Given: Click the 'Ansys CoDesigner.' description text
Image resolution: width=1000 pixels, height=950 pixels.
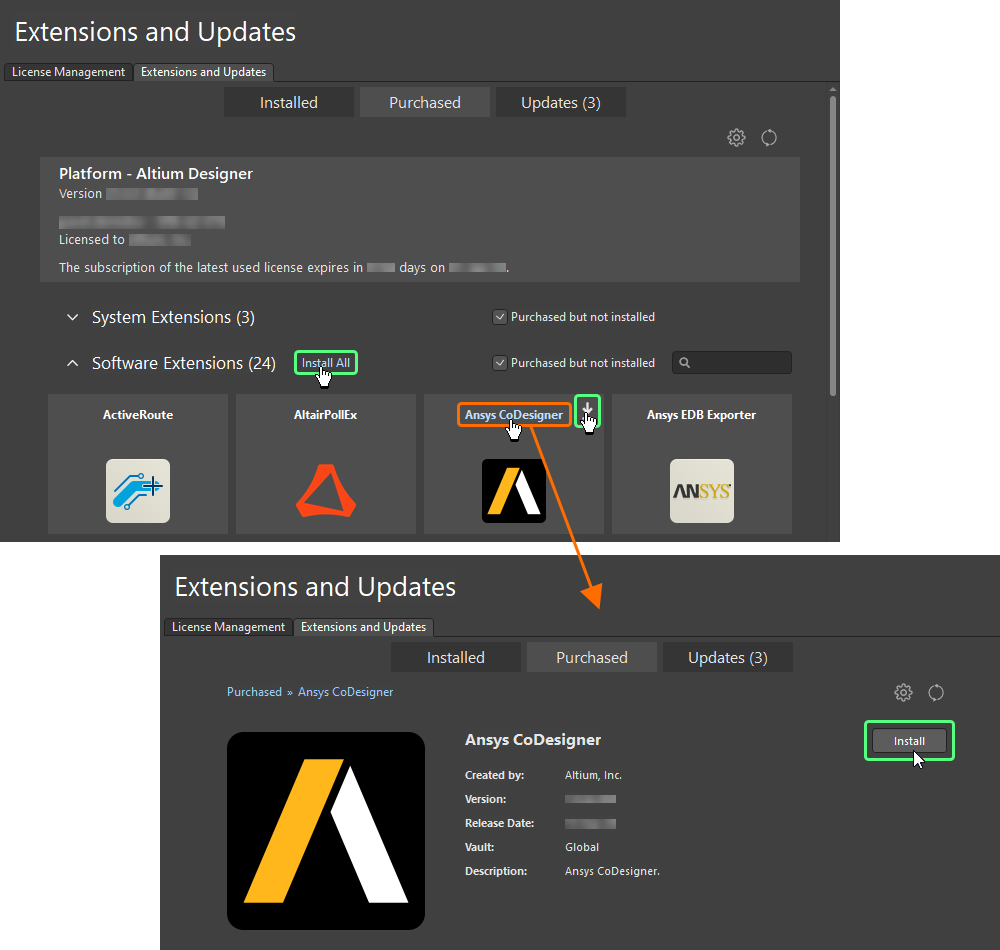Looking at the screenshot, I should (x=612, y=872).
